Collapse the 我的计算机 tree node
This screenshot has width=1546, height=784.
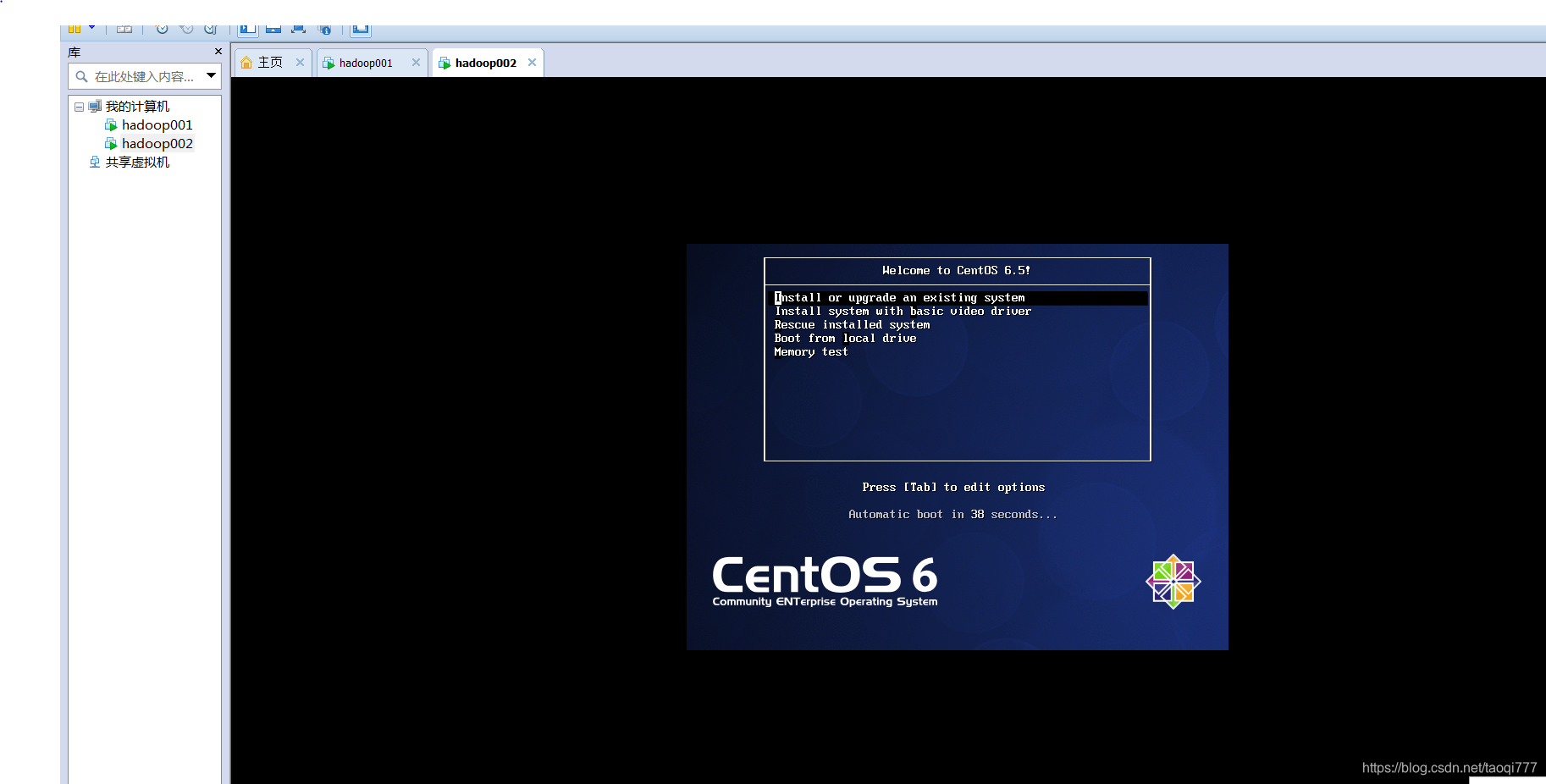click(x=79, y=107)
